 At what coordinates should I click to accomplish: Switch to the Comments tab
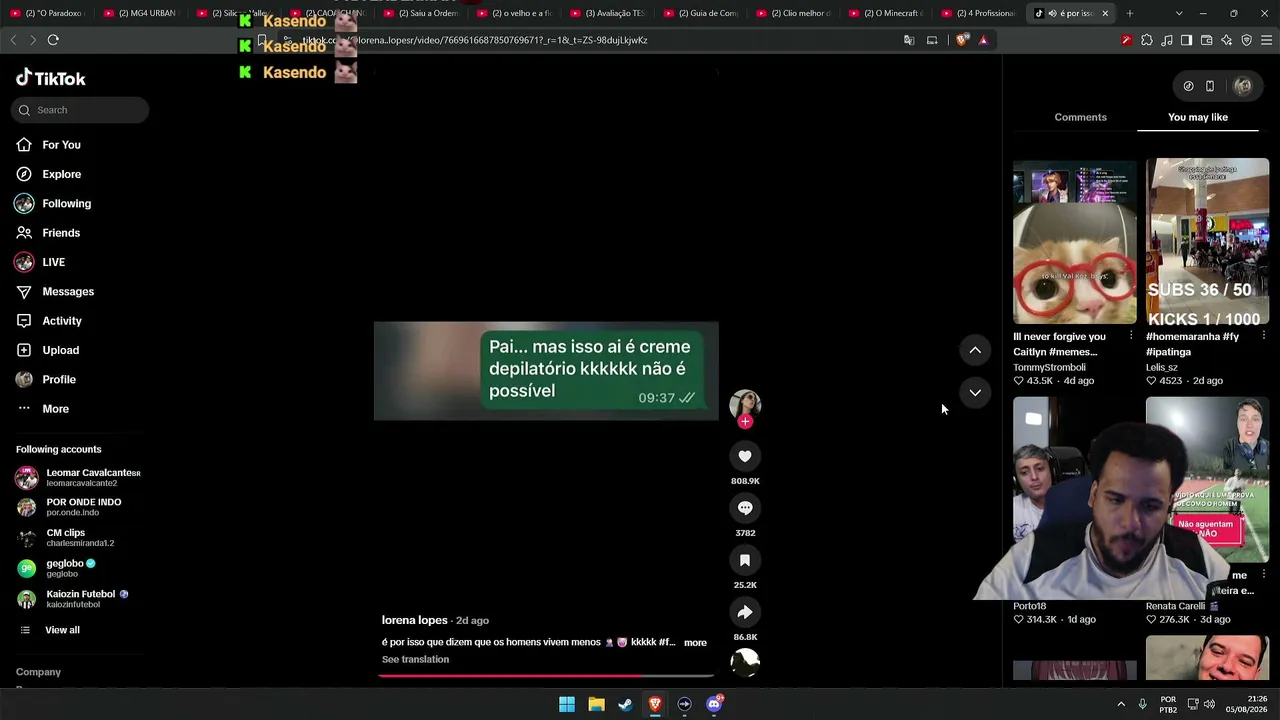(x=1080, y=117)
